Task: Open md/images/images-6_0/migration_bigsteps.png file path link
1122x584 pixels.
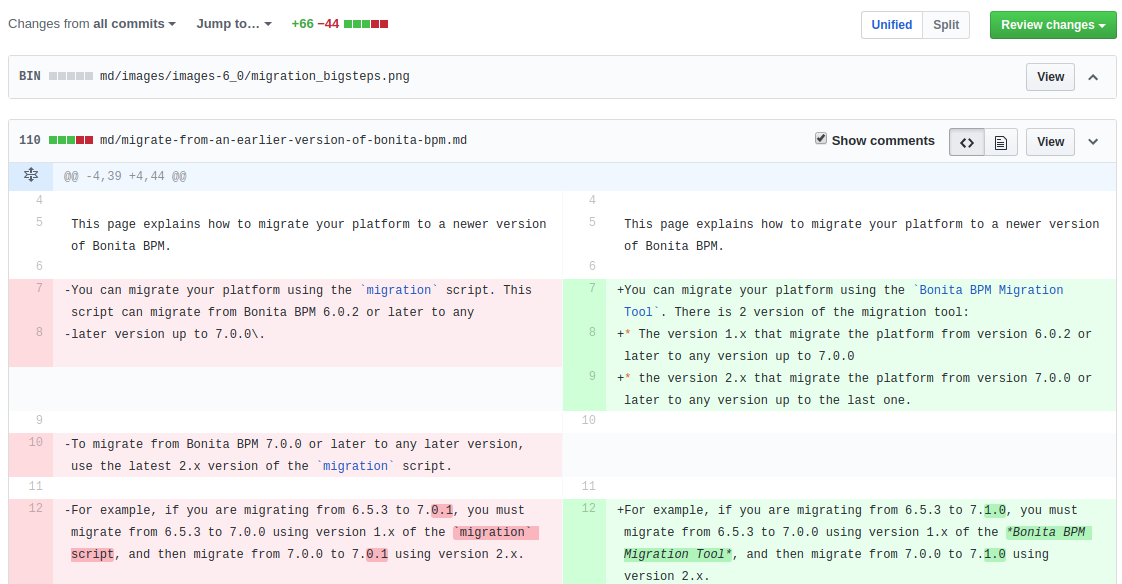Action: 255,76
